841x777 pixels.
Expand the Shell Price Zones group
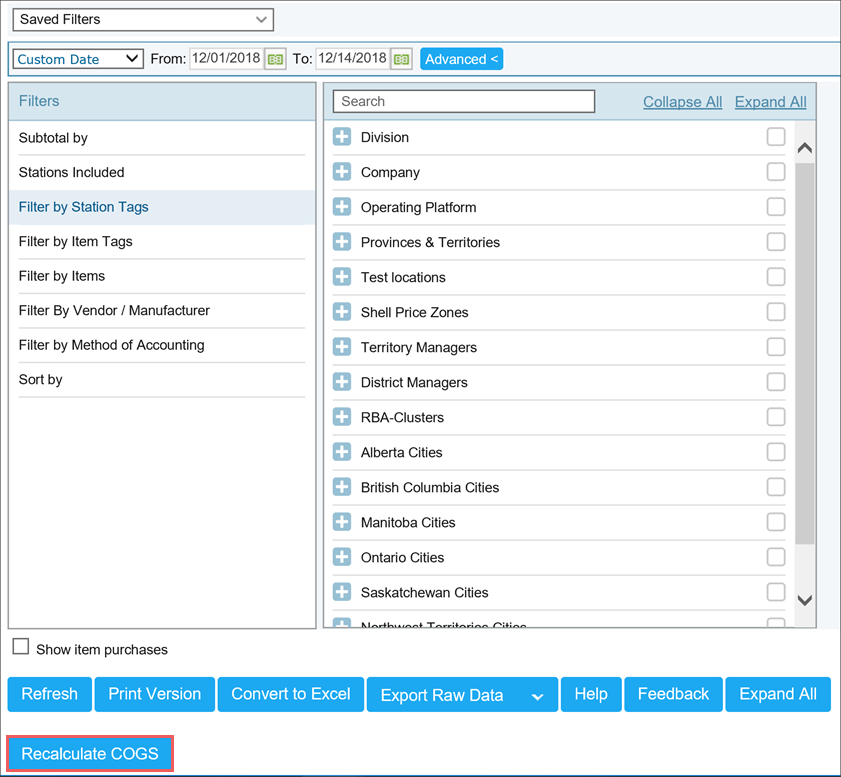[342, 312]
